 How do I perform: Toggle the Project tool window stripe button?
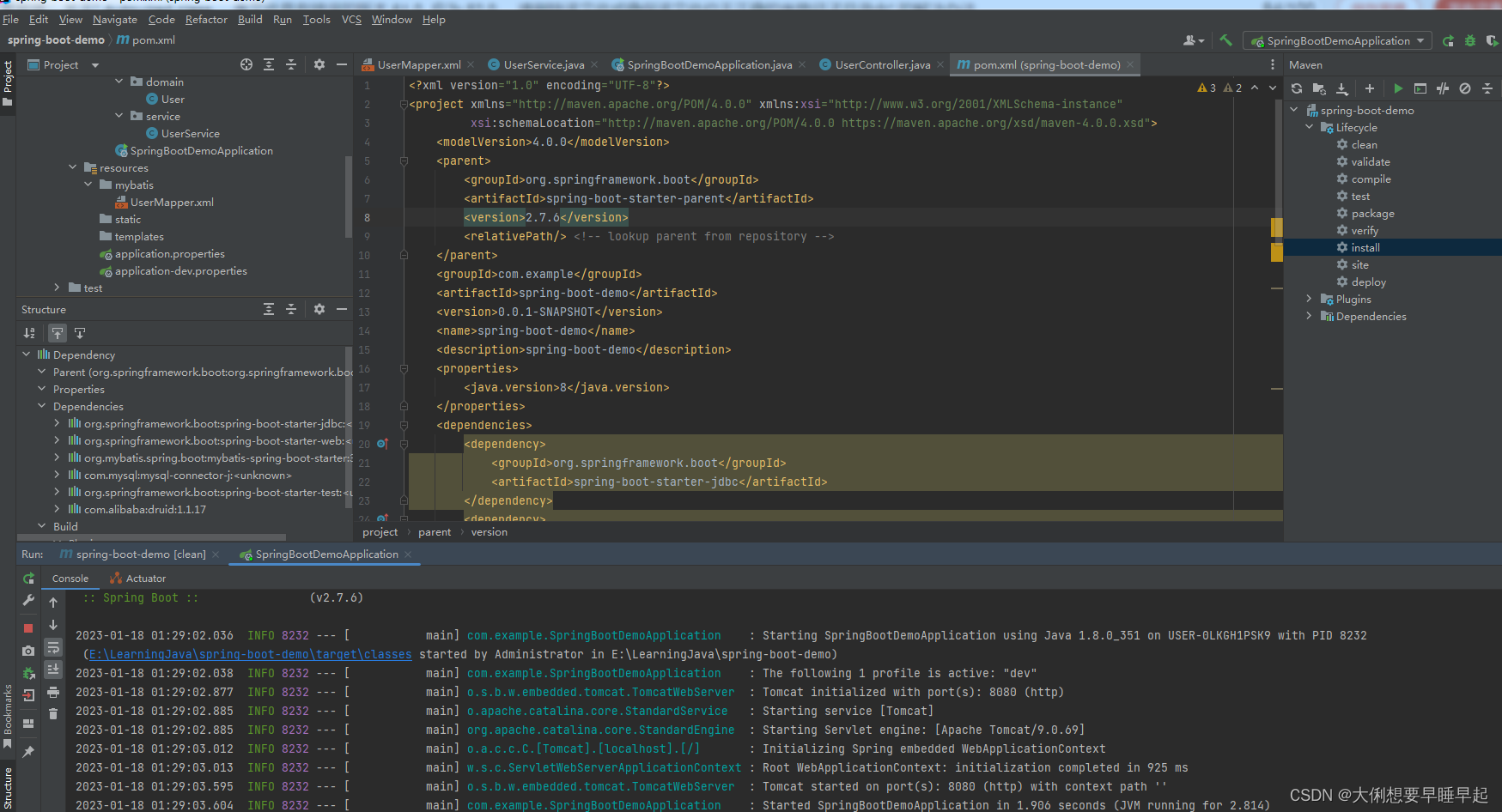pyautogui.click(x=8, y=83)
